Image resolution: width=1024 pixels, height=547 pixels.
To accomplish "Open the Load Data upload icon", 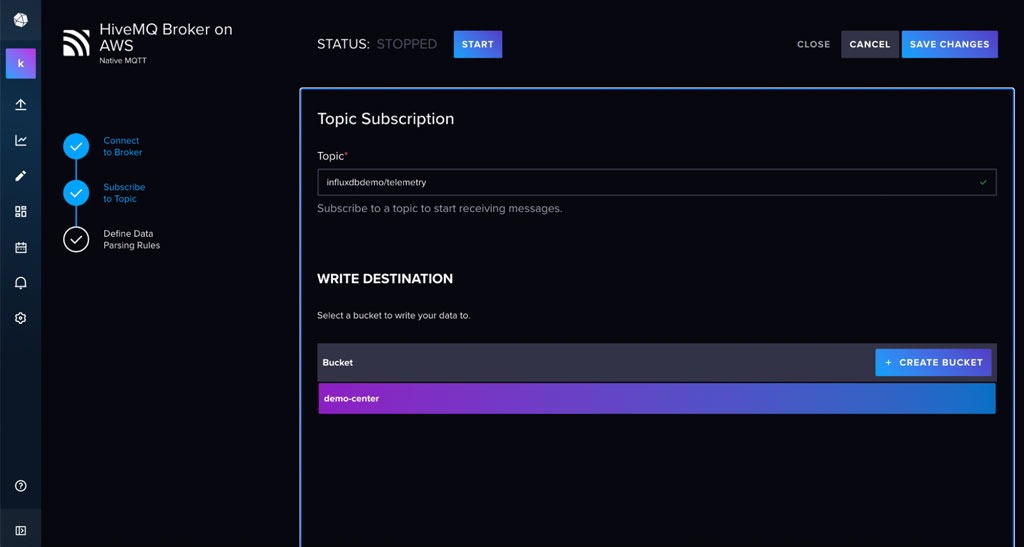I will [21, 104].
